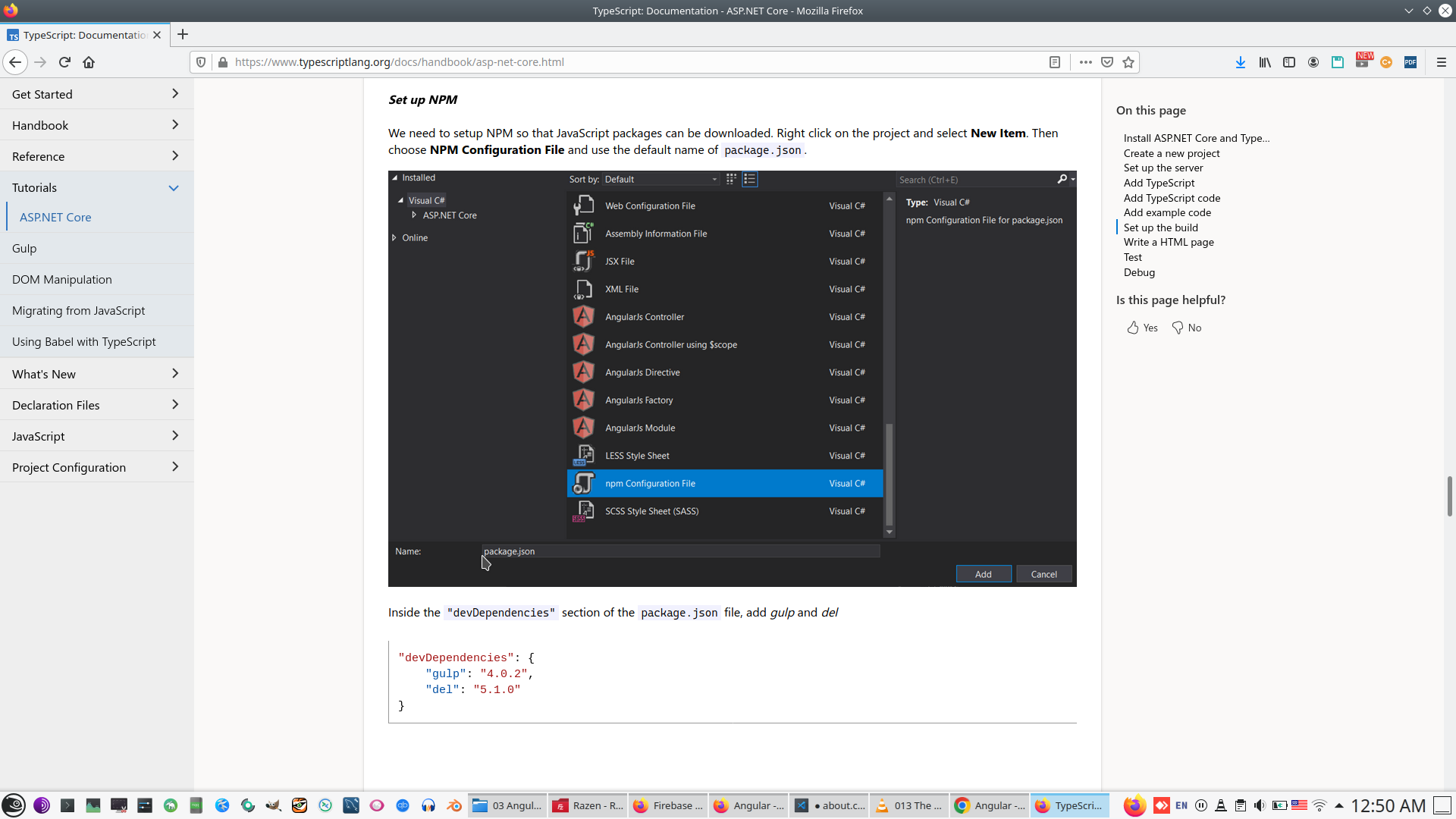Collapse the Tutorials section chevron
Viewport: 1456px width, 819px height.
tap(174, 188)
